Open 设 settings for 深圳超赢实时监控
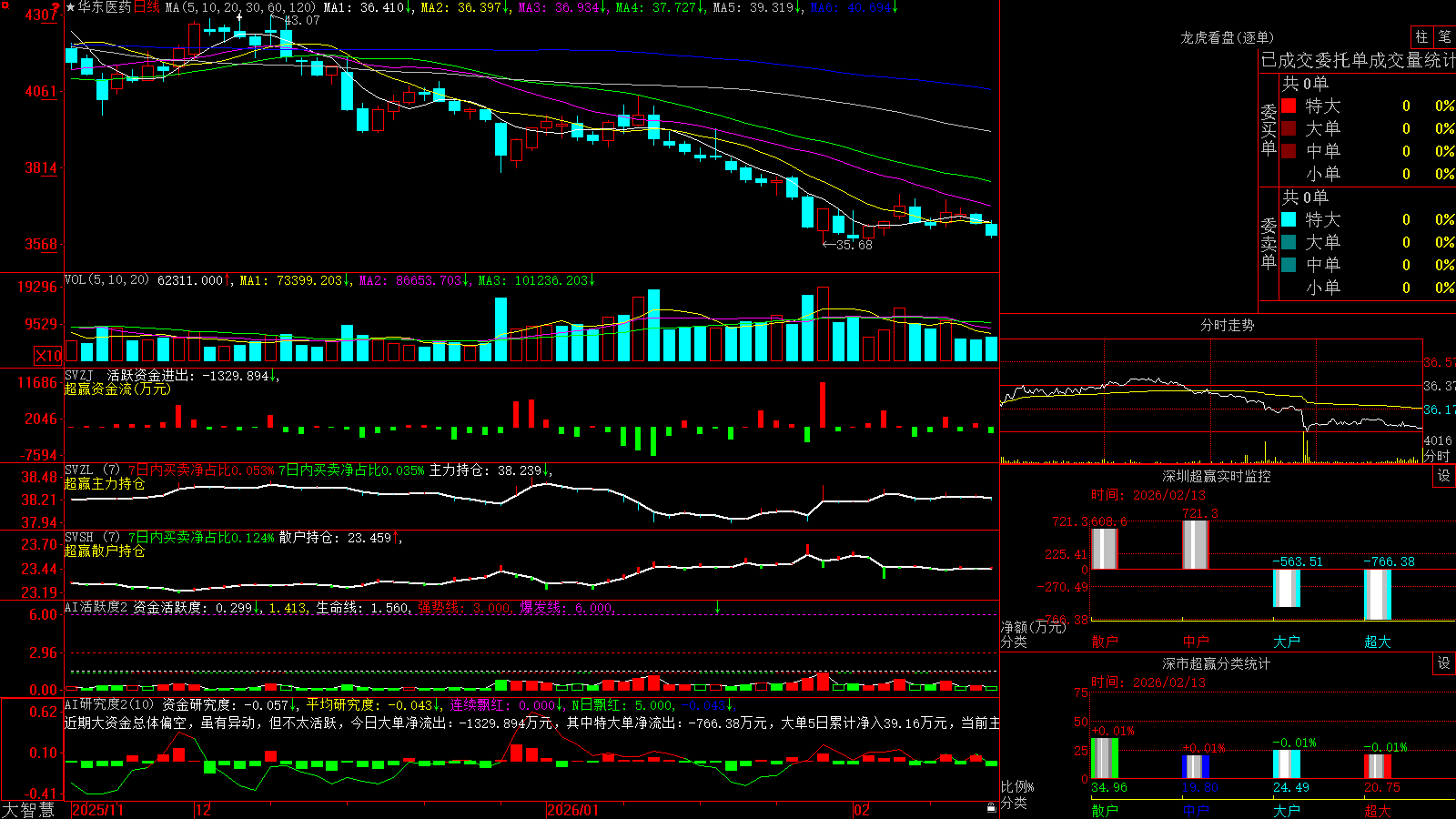Screen dimensions: 1456x819 pyautogui.click(x=1444, y=476)
